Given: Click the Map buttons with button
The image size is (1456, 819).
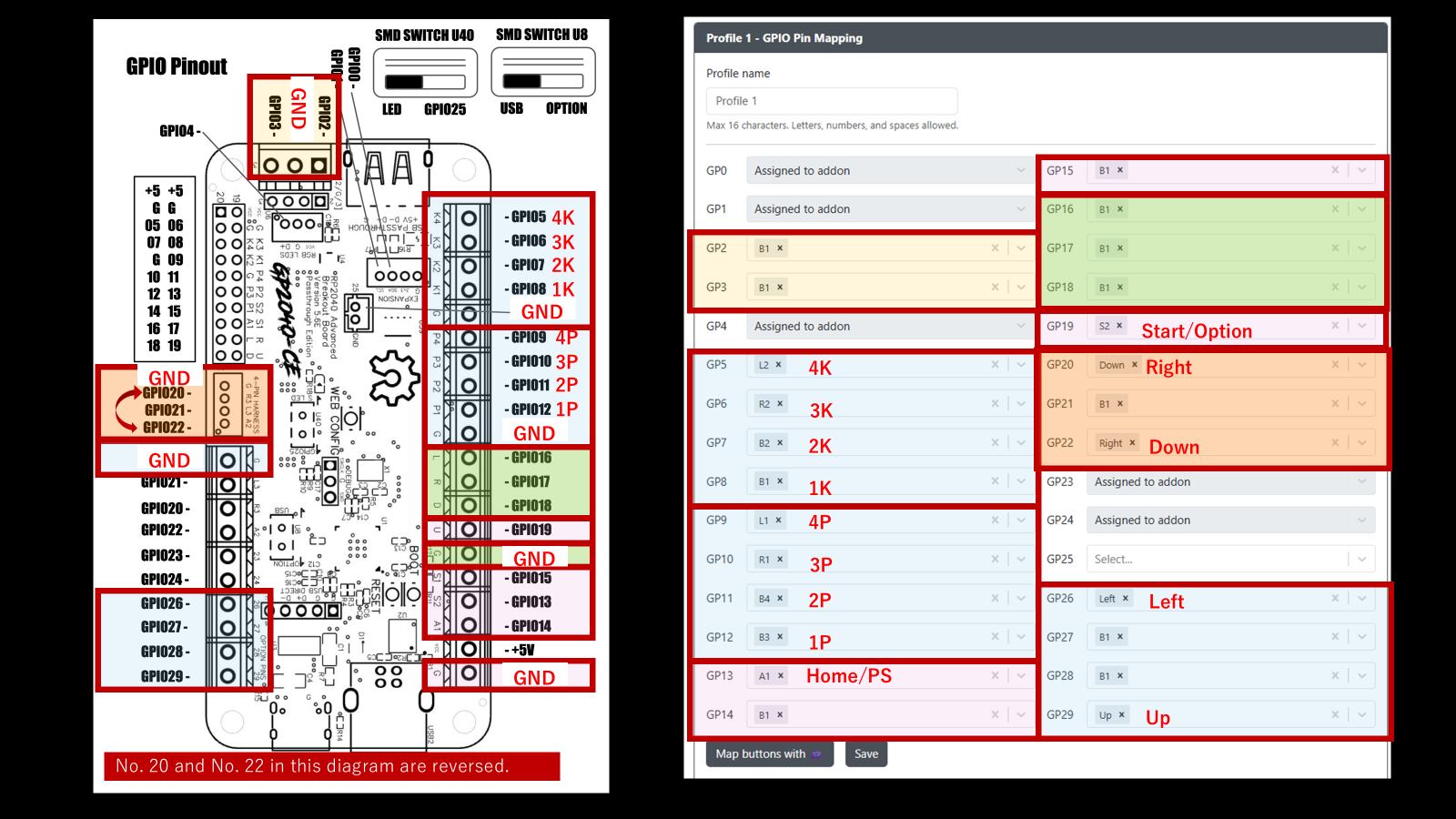Looking at the screenshot, I should pos(769,753).
